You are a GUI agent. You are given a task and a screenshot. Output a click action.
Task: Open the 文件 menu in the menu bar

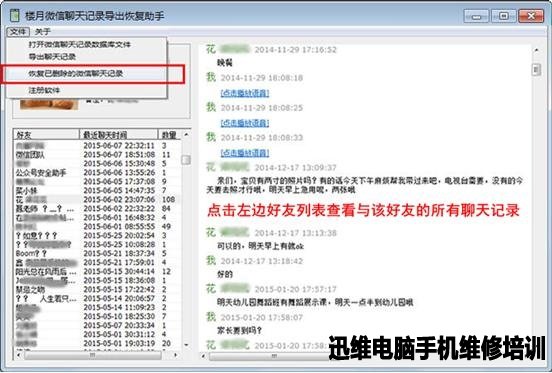point(18,32)
